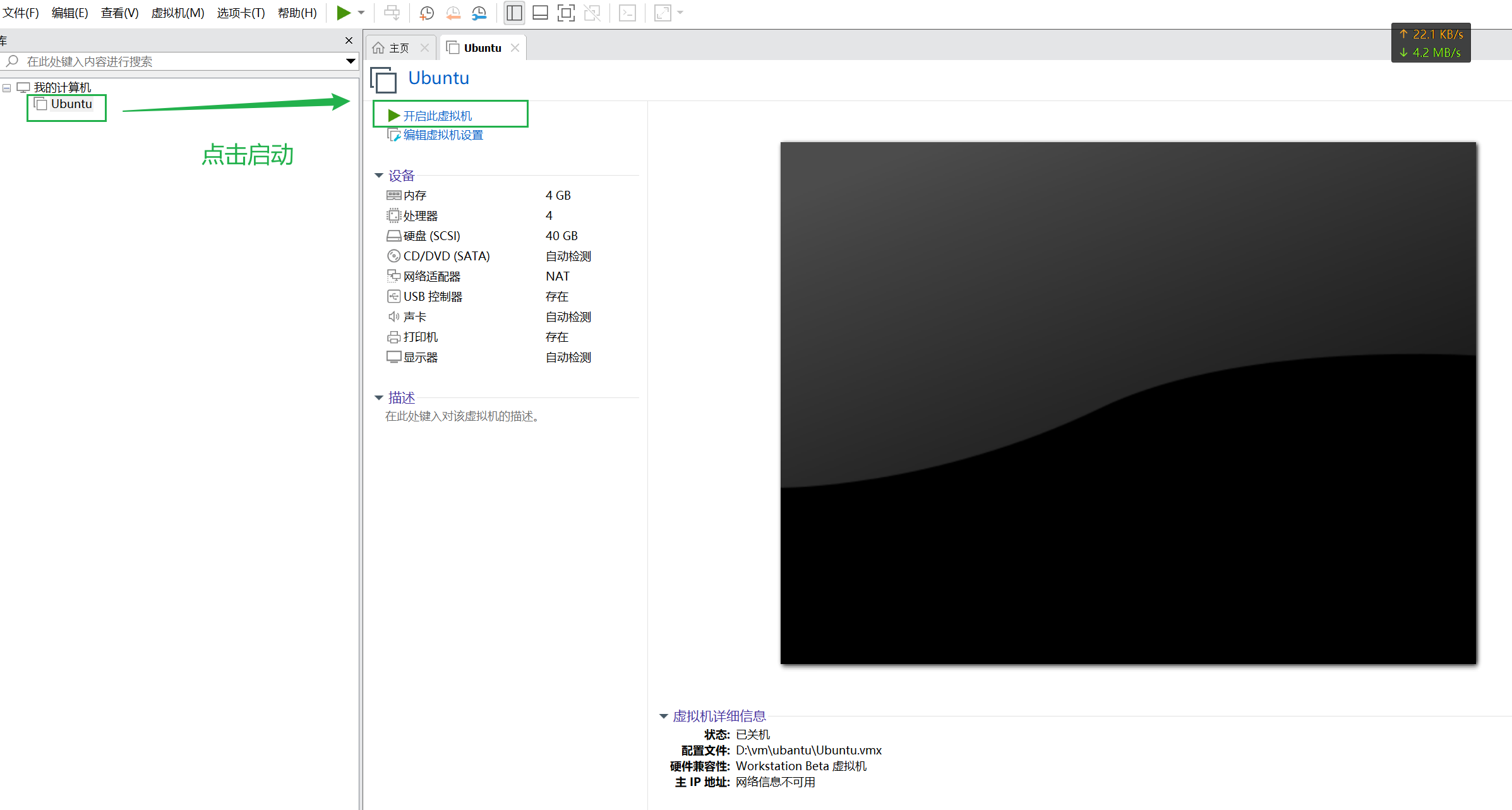The image size is (1512, 810).
Task: Click the network speed monitor overlay
Action: [1431, 43]
